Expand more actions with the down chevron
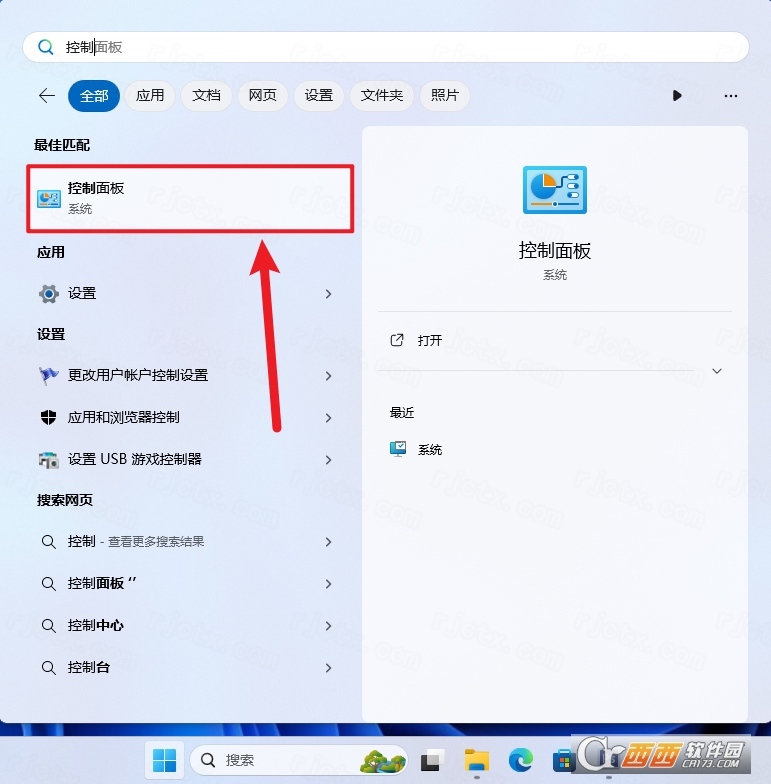The height and width of the screenshot is (784, 771). 717,371
